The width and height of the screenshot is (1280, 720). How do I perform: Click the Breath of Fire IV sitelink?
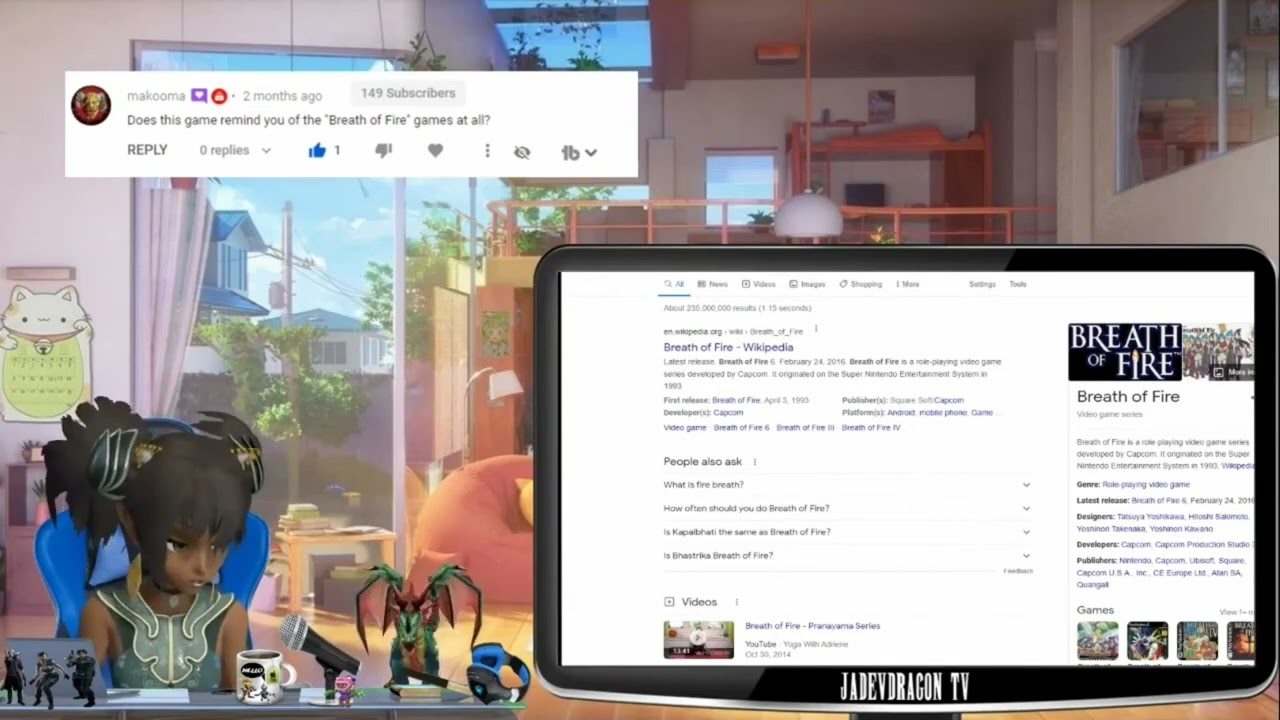(x=871, y=427)
